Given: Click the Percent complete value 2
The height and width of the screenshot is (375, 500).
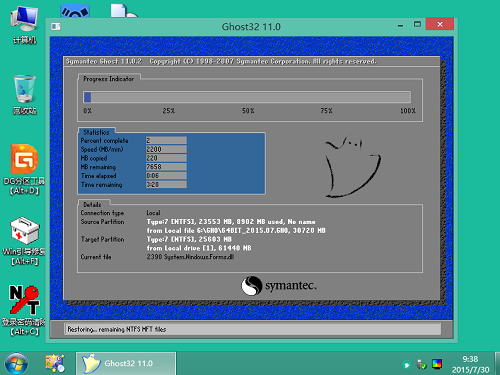Looking at the screenshot, I should tap(166, 140).
